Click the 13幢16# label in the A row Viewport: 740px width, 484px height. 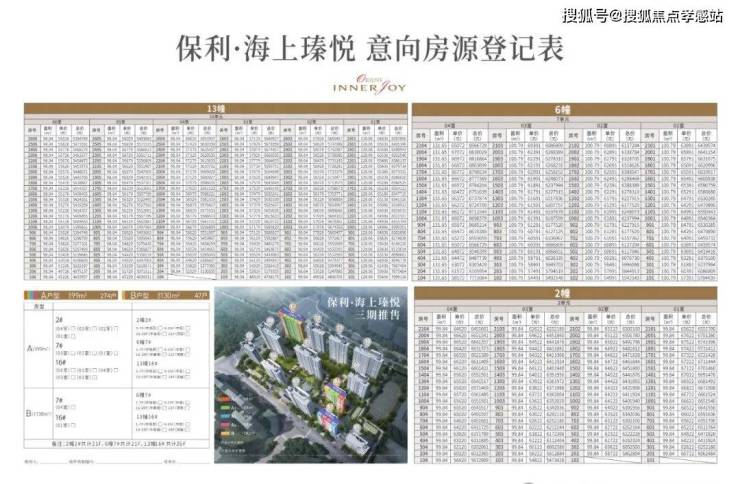coord(147,364)
